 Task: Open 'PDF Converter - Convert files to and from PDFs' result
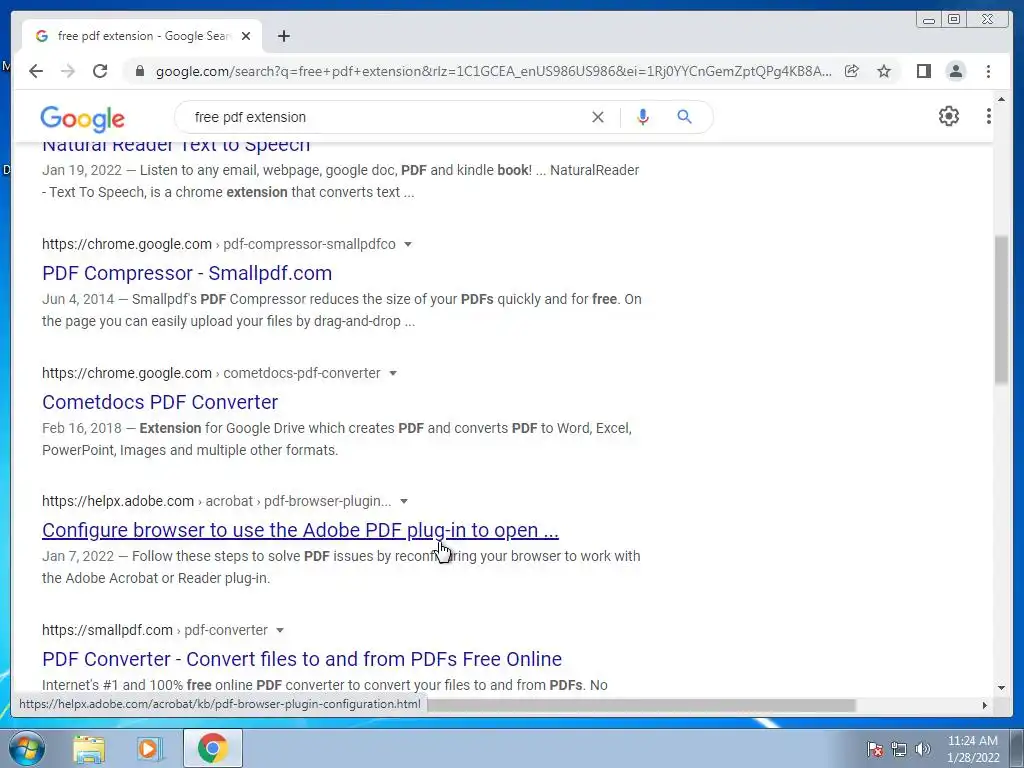pyautogui.click(x=302, y=659)
